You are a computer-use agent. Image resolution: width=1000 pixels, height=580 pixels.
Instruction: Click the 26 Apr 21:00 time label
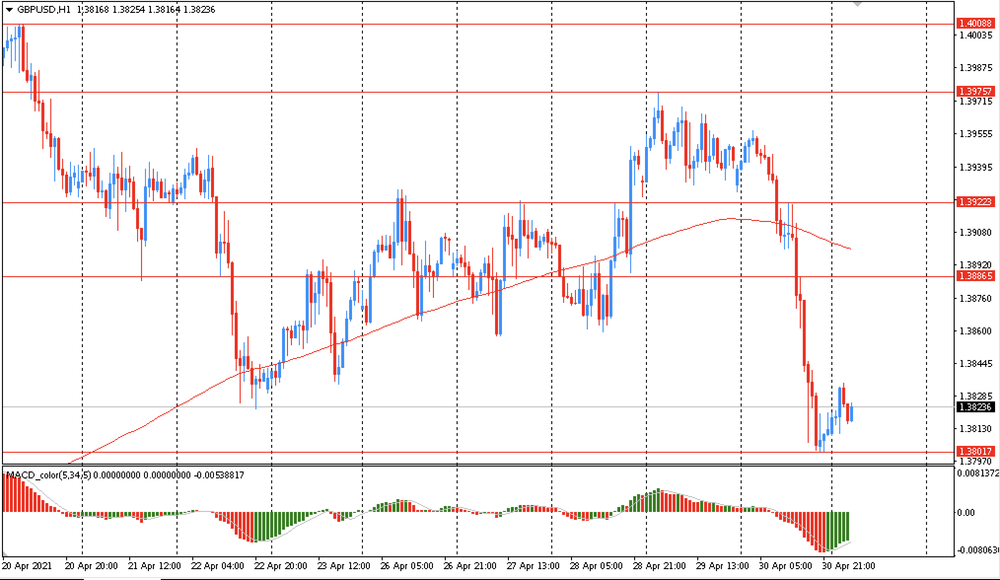pos(470,566)
